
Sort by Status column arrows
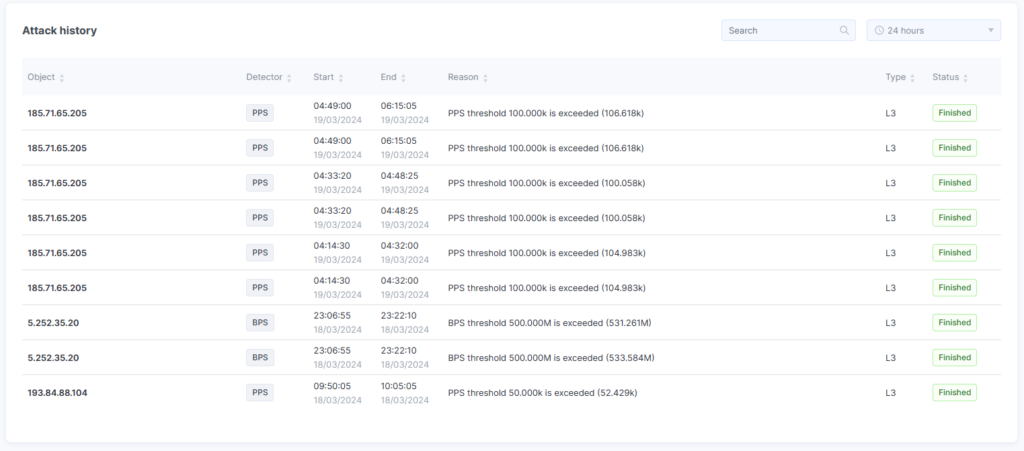(966, 78)
